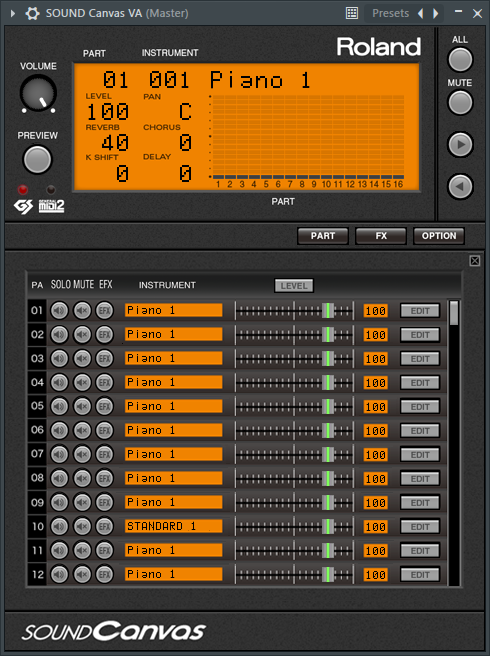Open plugin options gear icon

coord(32,13)
